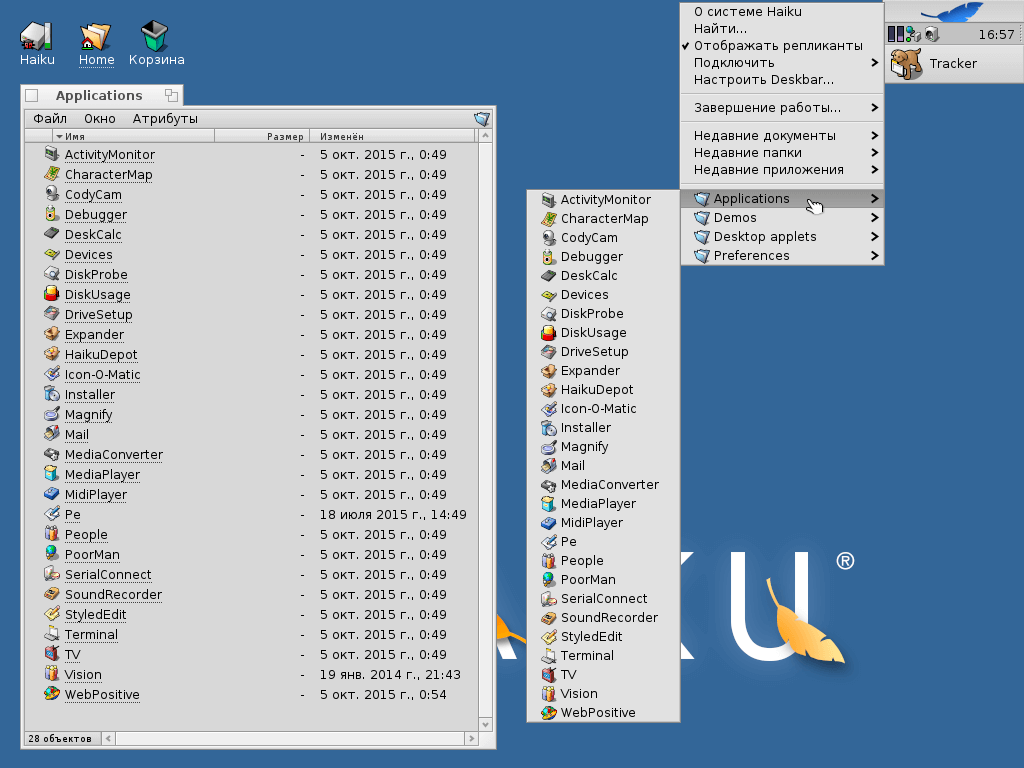Launch Mail entry in Deskbar submenu
The height and width of the screenshot is (768, 1024).
[x=603, y=466]
